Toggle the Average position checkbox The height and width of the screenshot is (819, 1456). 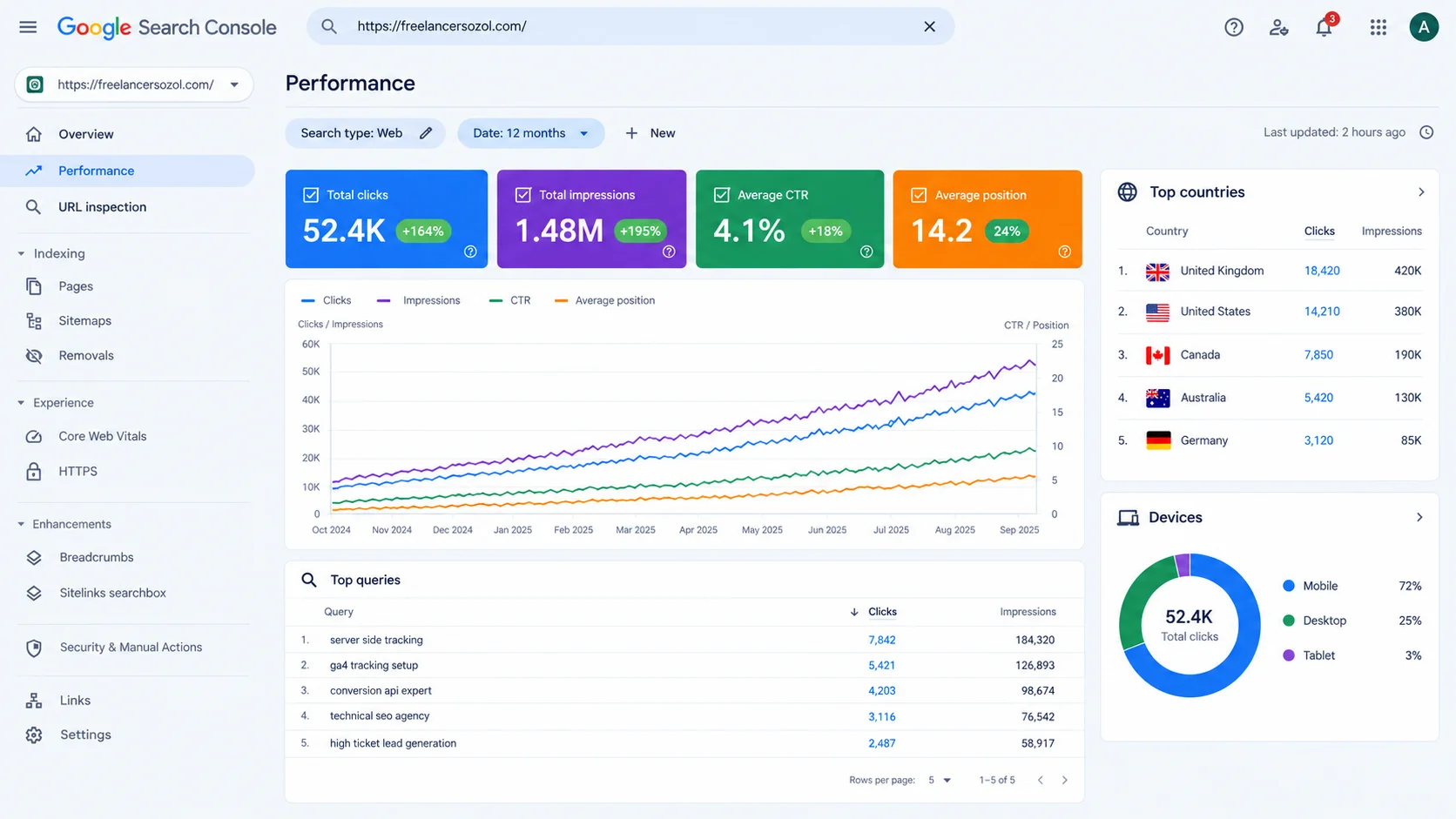point(919,195)
